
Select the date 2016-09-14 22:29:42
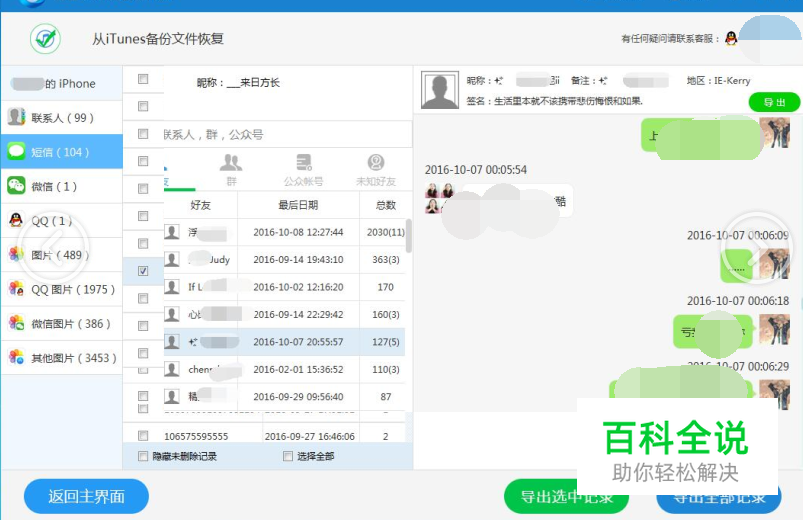[x=298, y=314]
